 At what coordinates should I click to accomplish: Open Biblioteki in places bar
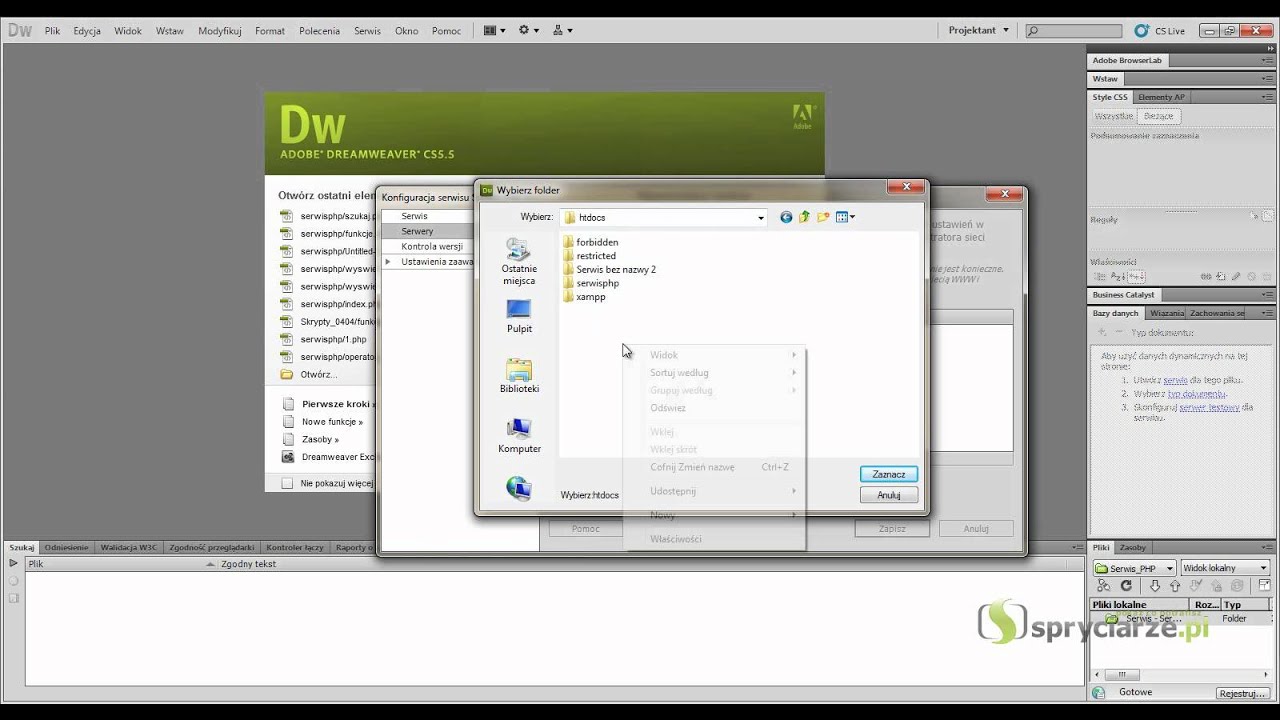tap(519, 376)
